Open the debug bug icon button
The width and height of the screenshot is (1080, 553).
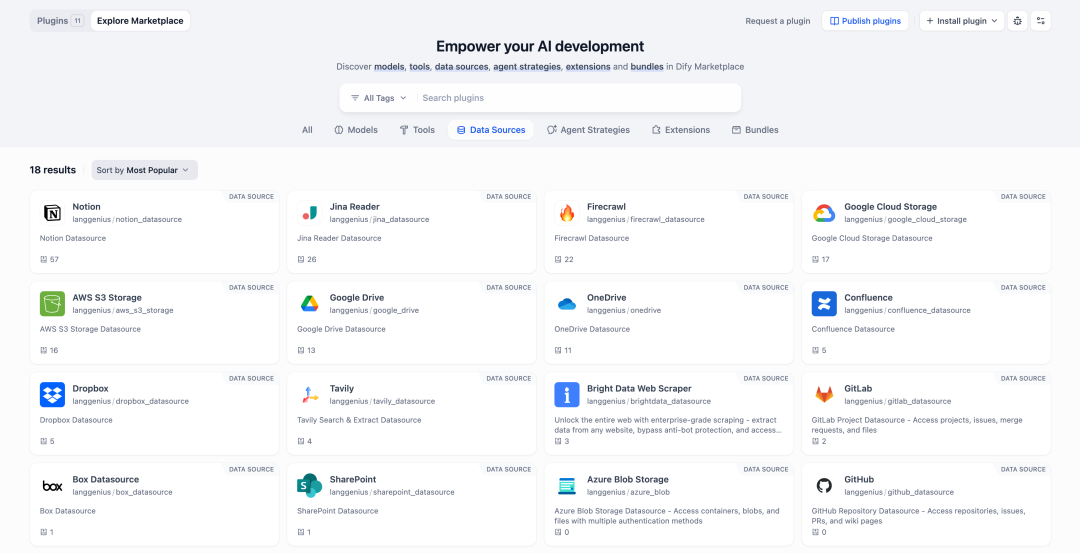[1017, 21]
